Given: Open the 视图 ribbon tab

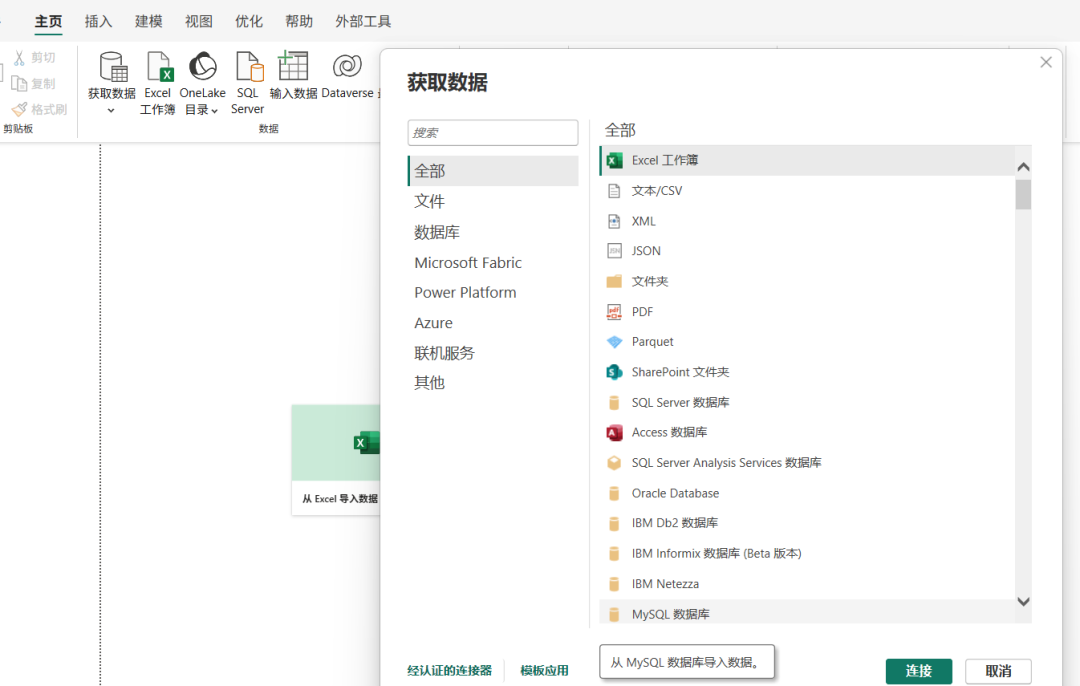Looking at the screenshot, I should 199,21.
